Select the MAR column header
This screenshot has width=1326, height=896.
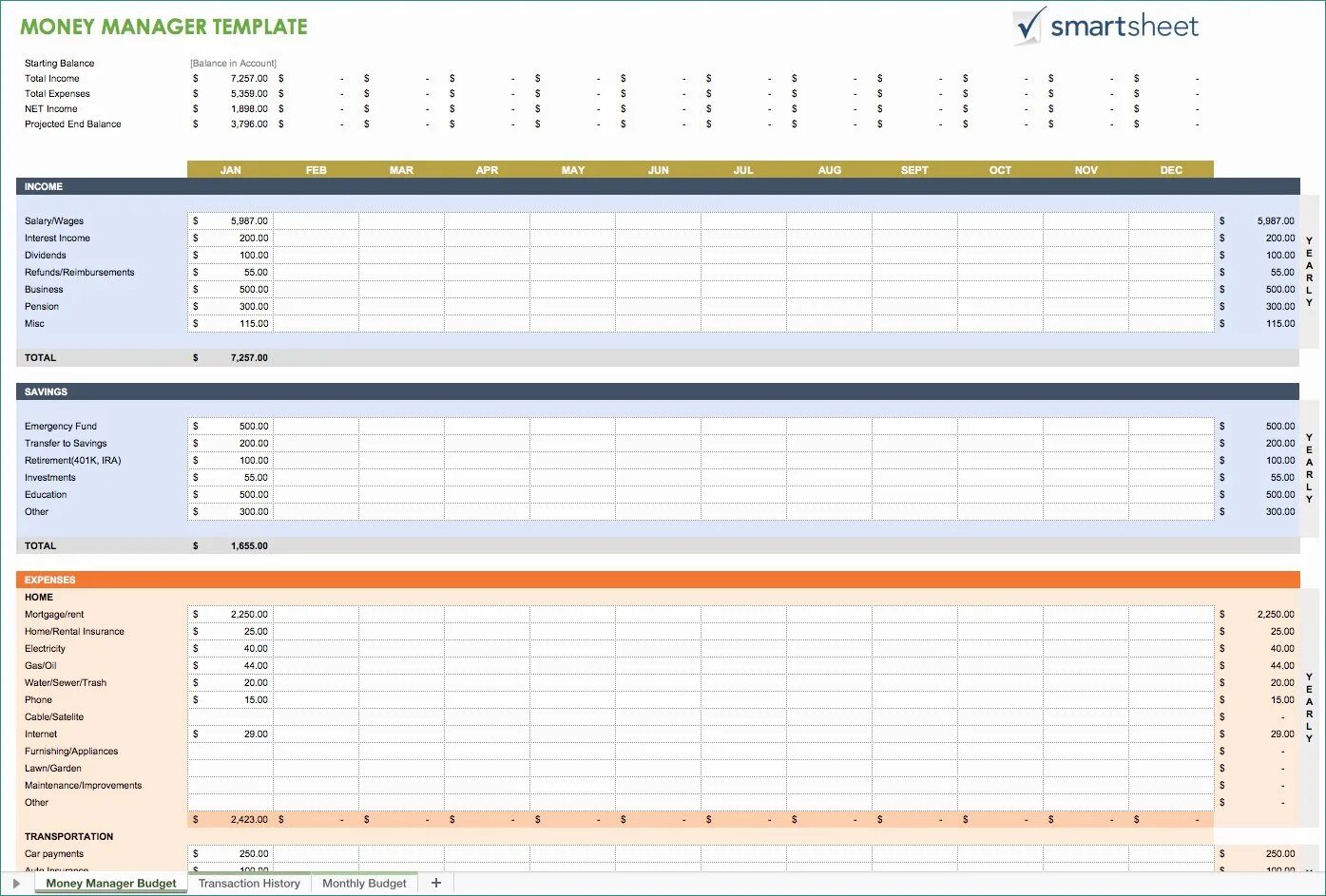point(401,170)
